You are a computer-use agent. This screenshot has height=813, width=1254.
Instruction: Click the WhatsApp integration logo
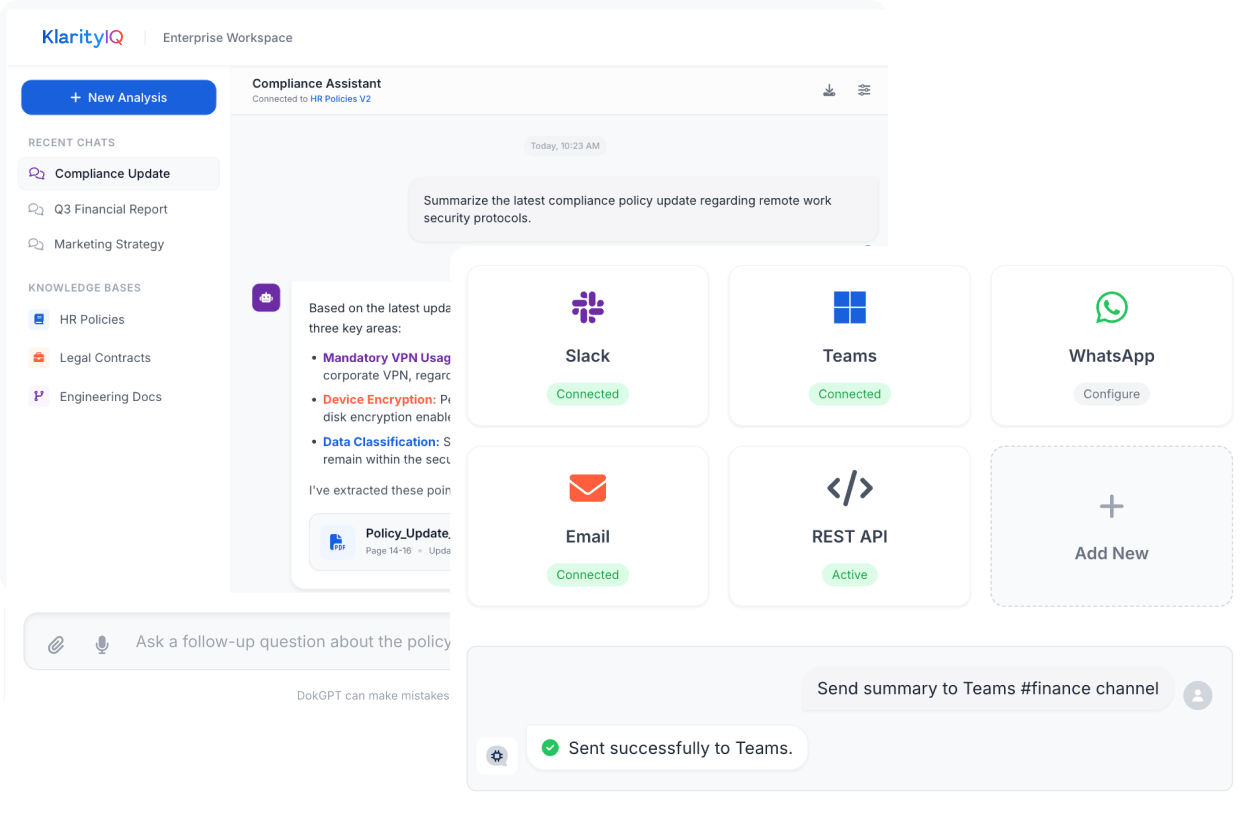click(1111, 307)
